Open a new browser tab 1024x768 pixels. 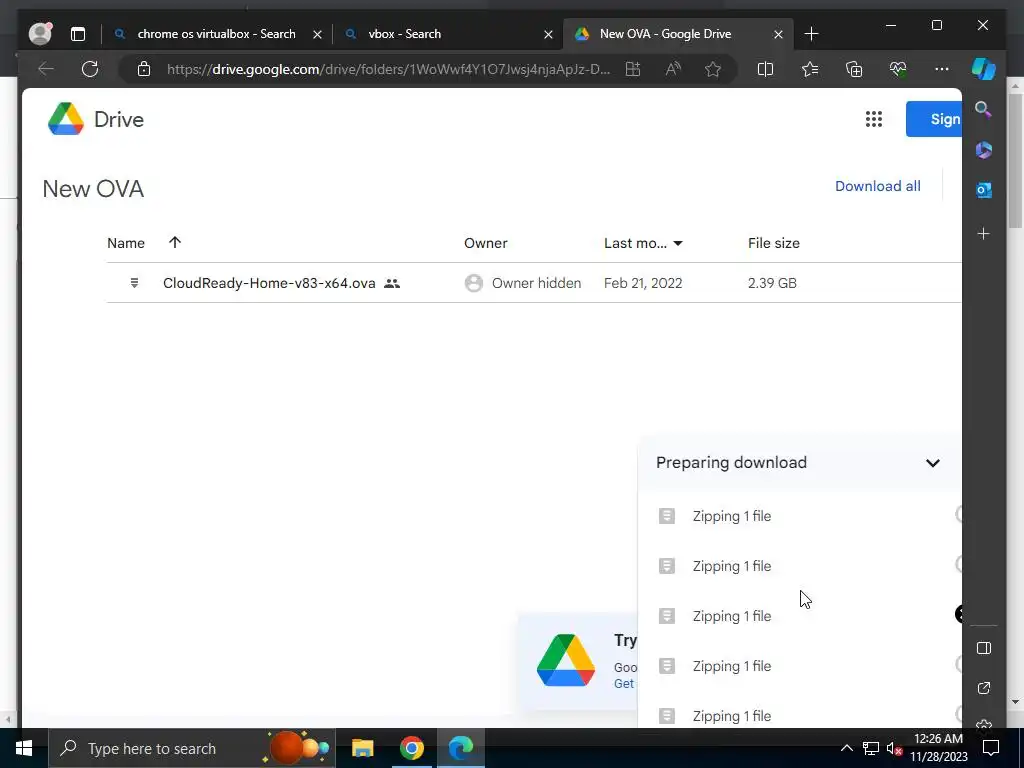tap(811, 34)
